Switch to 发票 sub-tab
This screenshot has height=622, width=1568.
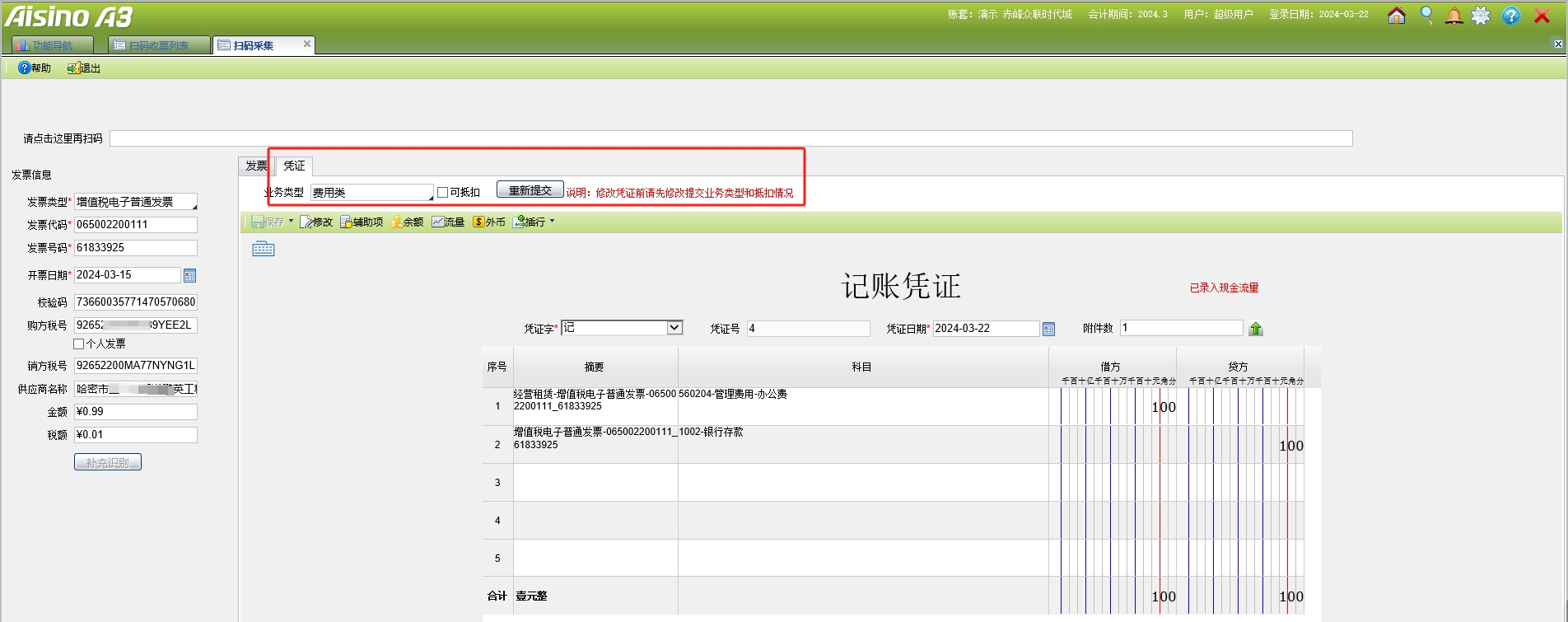(x=256, y=166)
